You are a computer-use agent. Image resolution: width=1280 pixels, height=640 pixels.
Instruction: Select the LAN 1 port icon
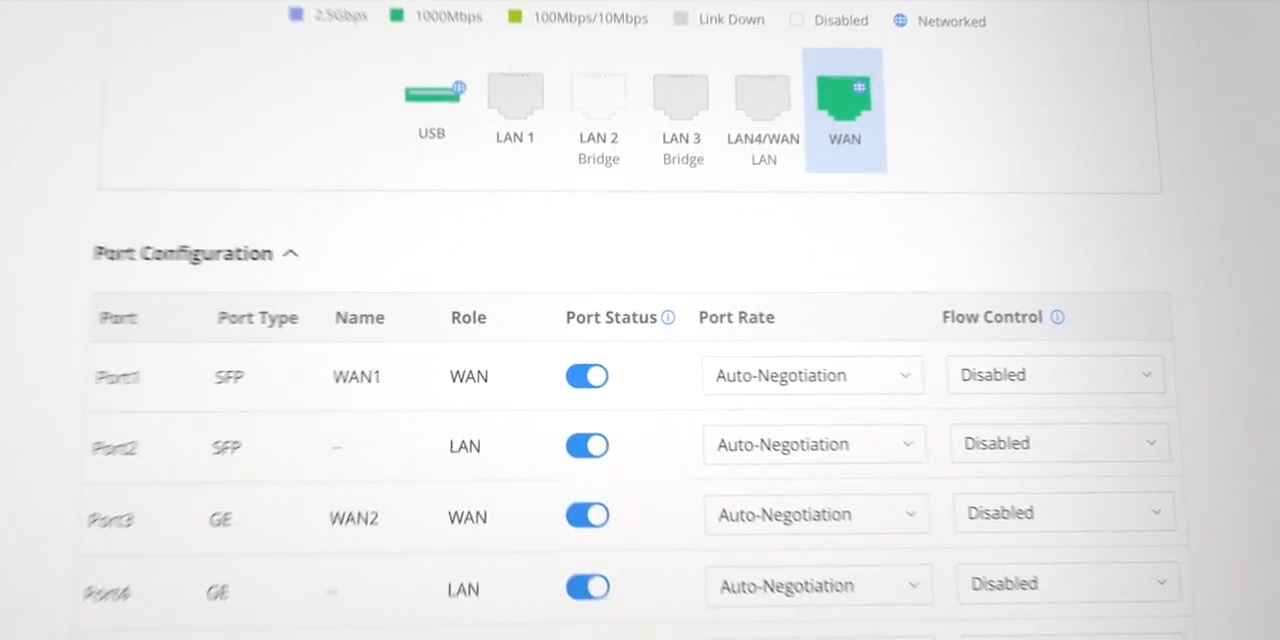point(515,96)
